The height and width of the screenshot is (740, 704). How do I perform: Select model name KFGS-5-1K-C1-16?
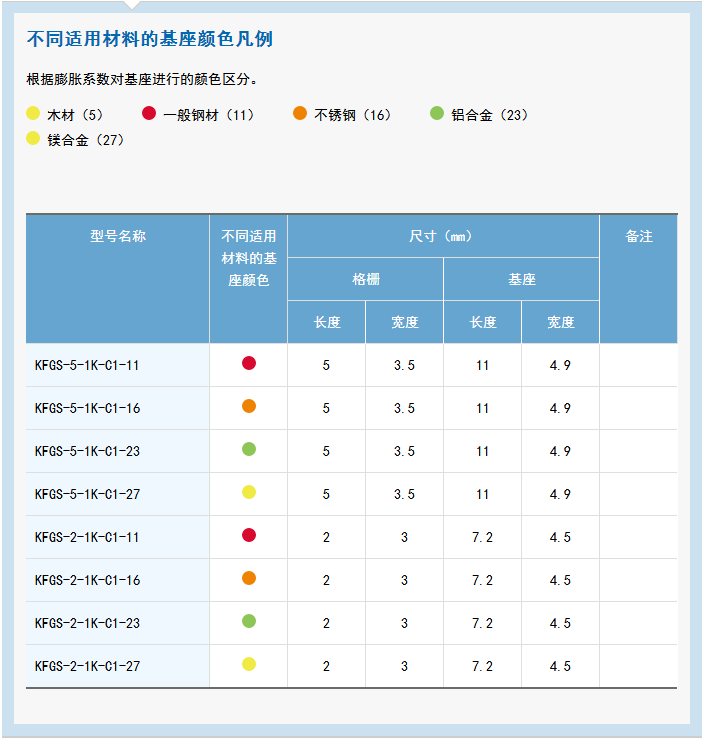87,408
